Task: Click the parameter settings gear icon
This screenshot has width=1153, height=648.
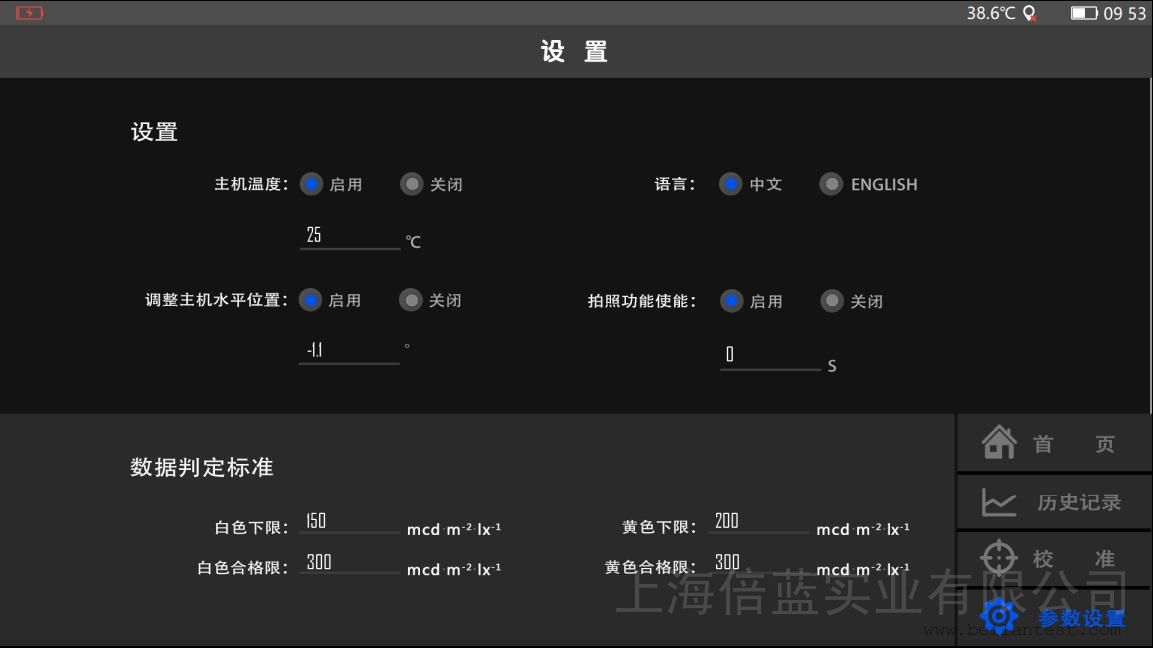Action: (x=999, y=617)
